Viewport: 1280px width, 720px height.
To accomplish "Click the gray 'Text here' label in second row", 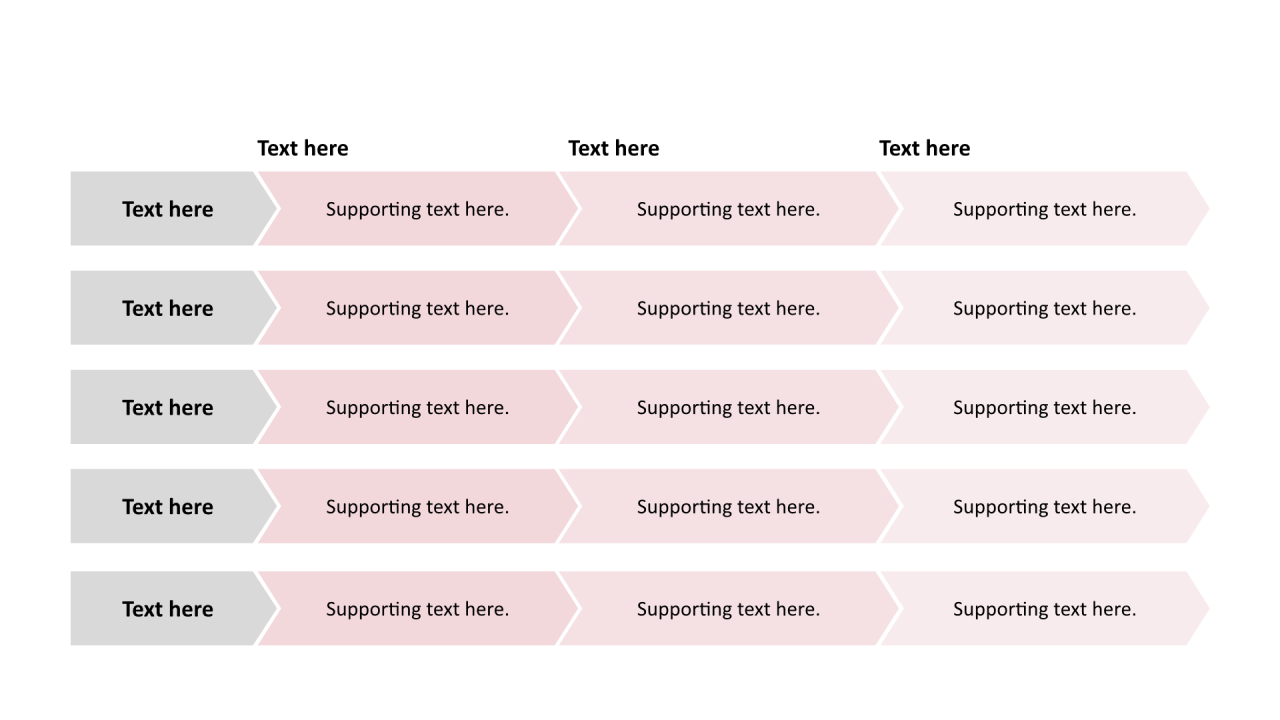I will (x=168, y=308).
